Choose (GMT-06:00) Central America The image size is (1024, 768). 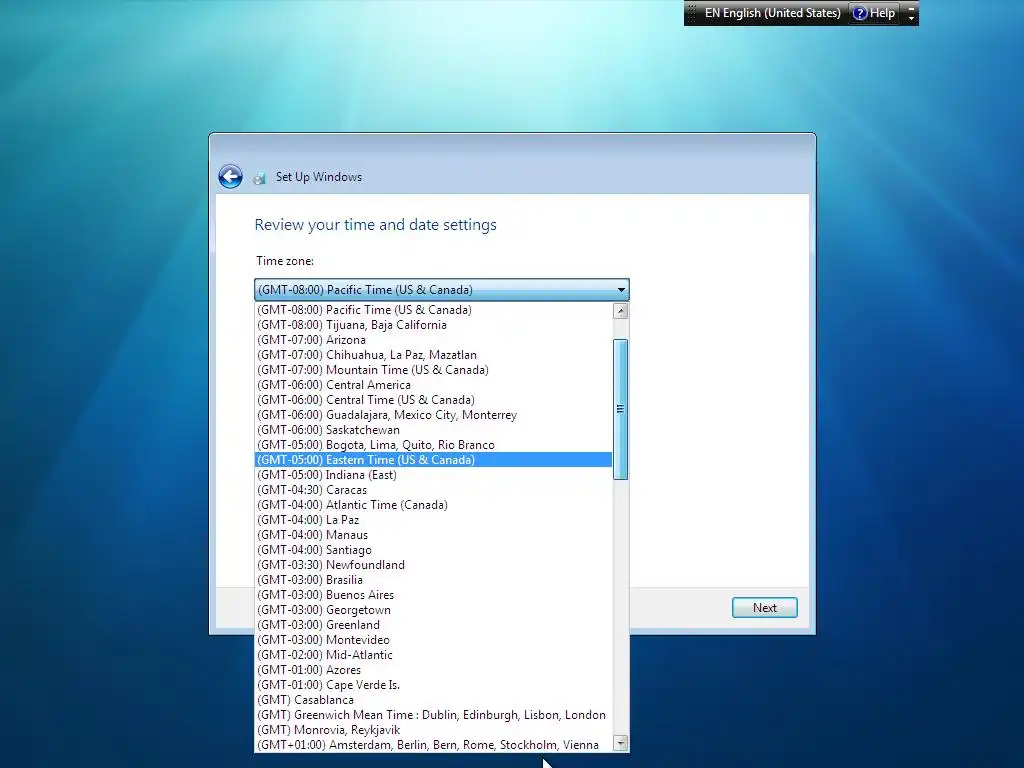[433, 385]
